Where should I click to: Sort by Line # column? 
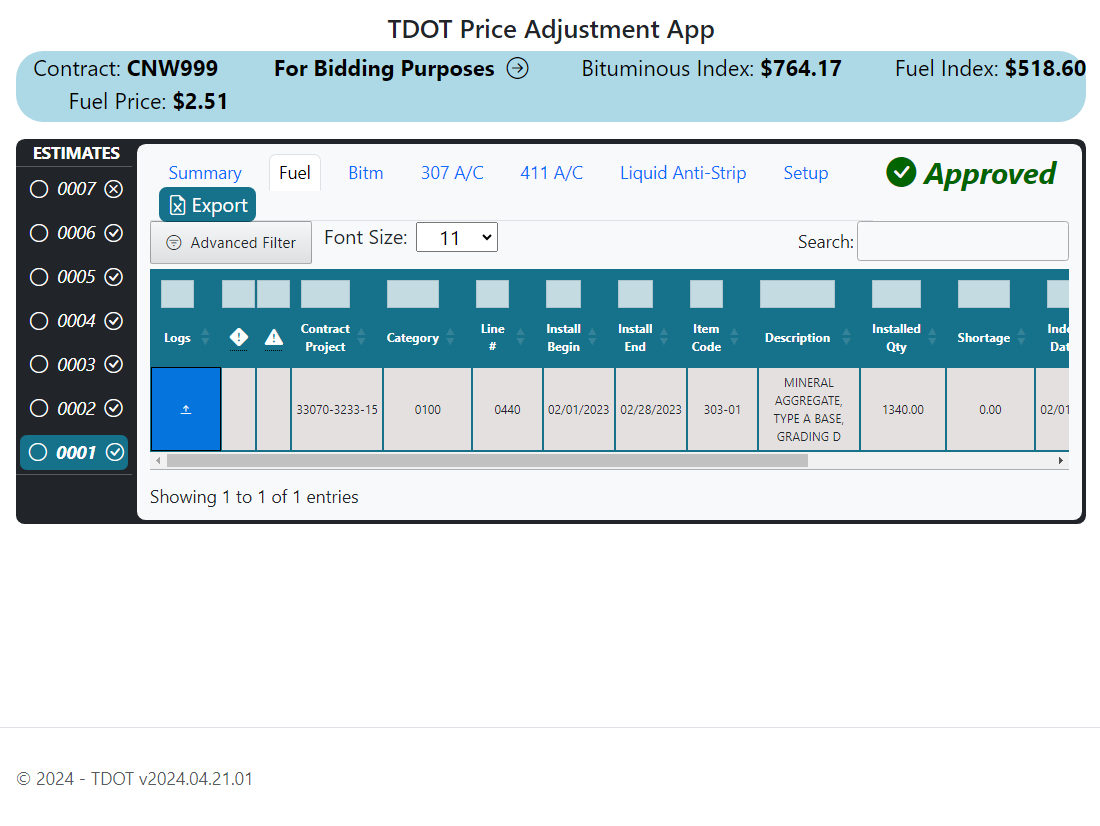(521, 338)
